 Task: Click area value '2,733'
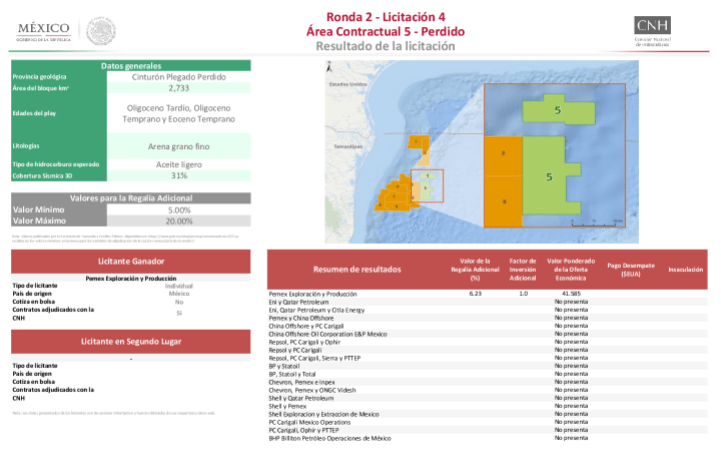(179, 88)
